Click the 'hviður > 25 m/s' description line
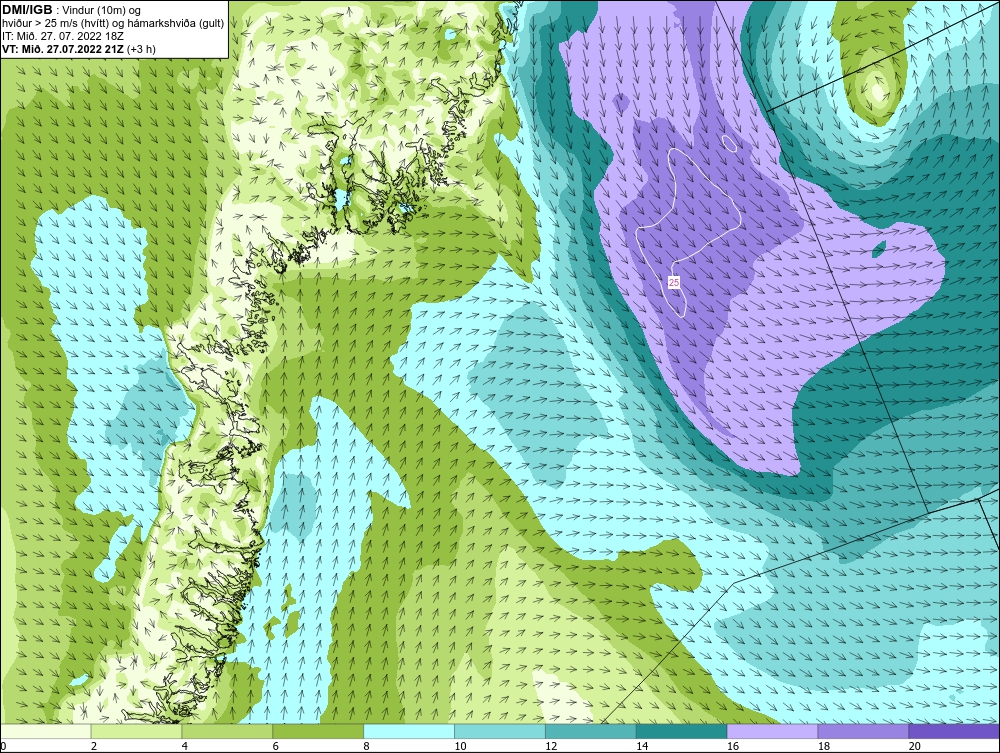Viewport: 1000px width, 753px height. (113, 23)
